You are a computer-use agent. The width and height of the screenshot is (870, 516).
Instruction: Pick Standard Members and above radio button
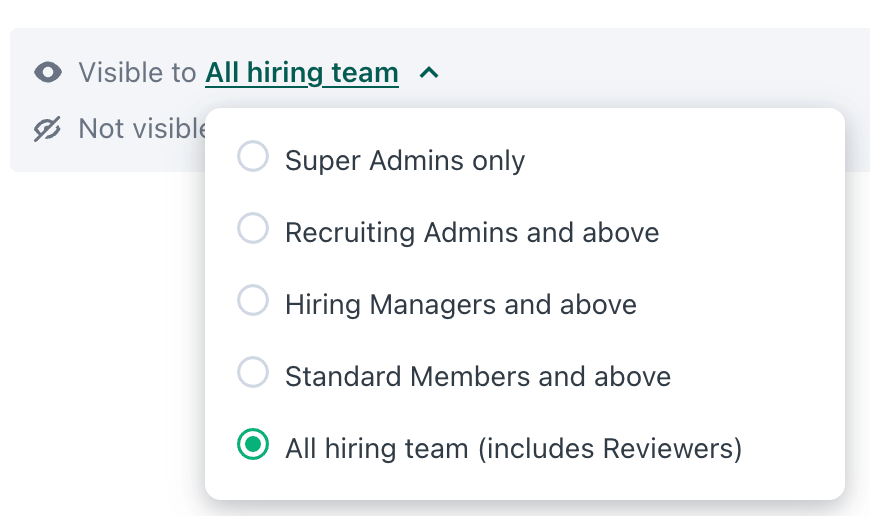[253, 372]
